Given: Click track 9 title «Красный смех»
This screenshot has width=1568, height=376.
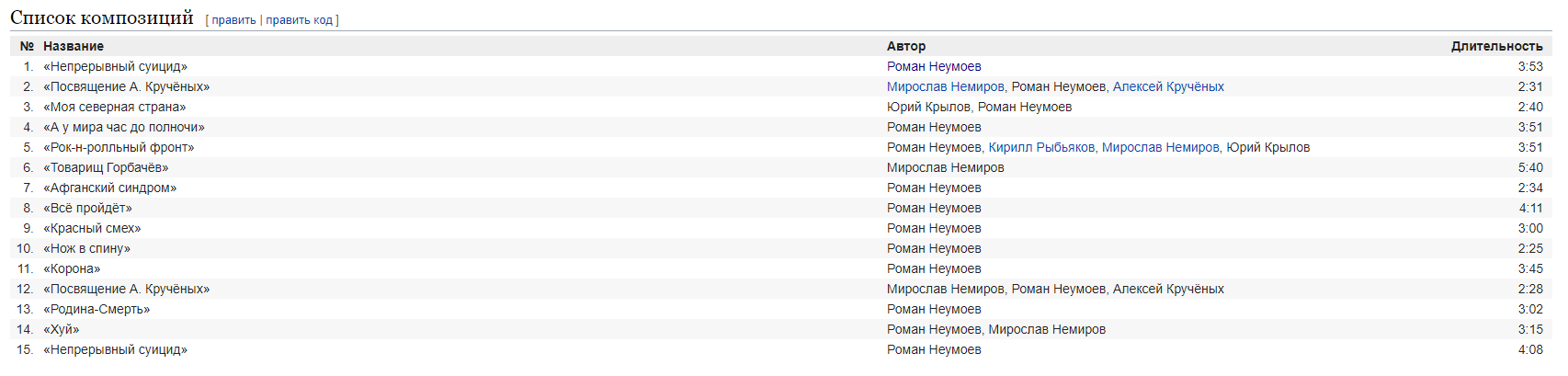Looking at the screenshot, I should (92, 228).
